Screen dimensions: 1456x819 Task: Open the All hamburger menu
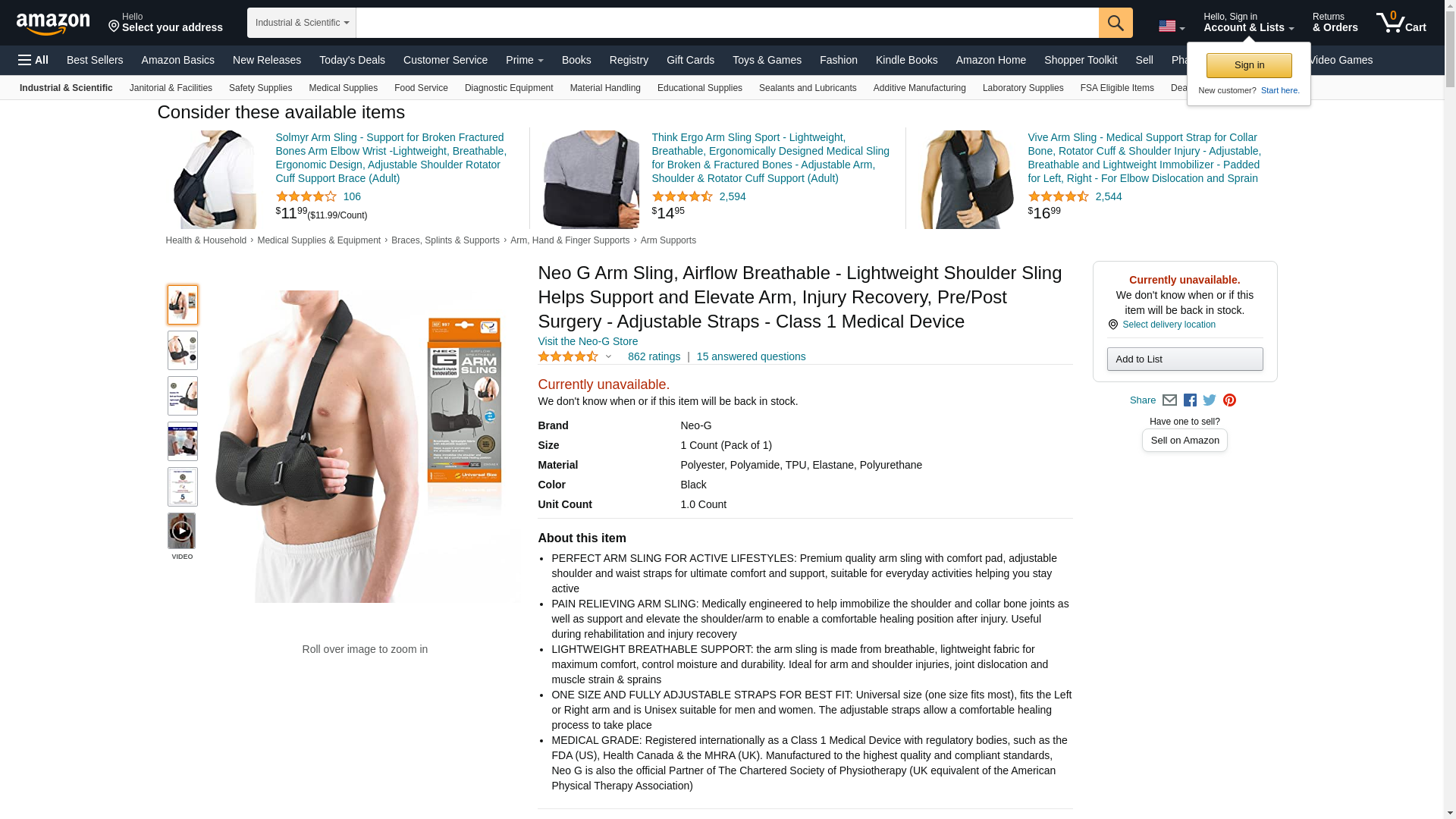(x=33, y=60)
